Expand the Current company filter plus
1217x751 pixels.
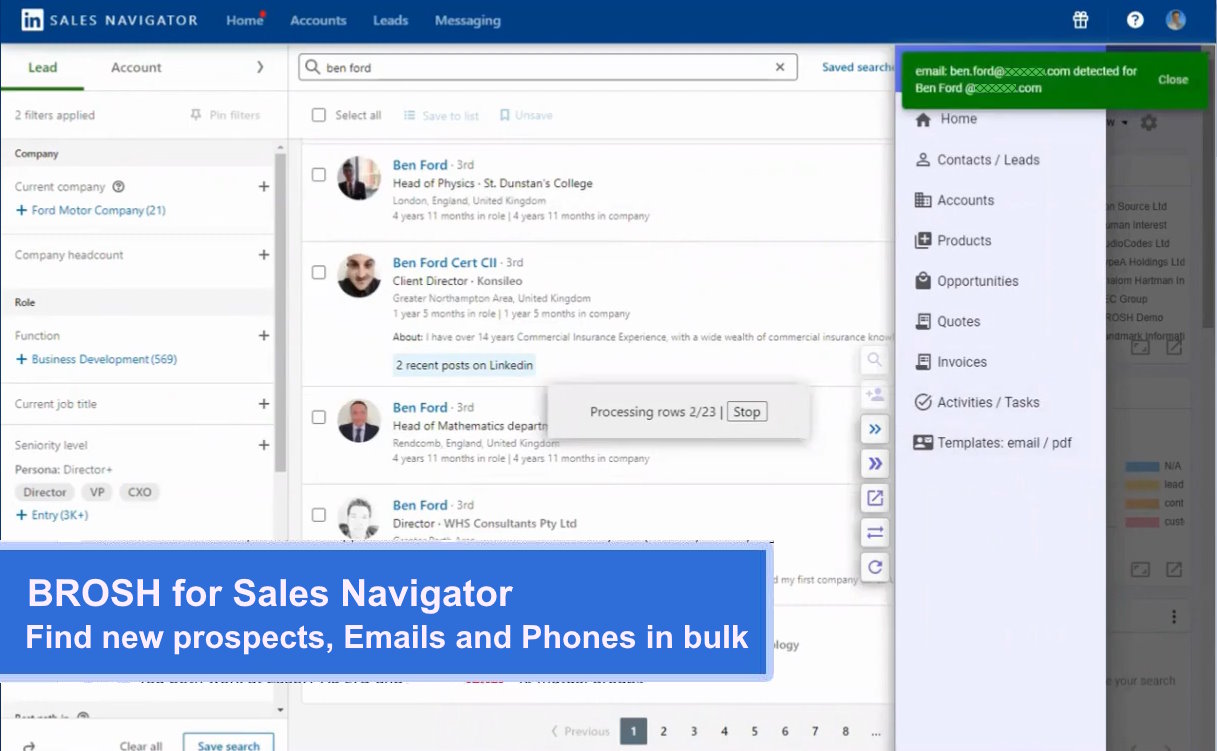(264, 187)
